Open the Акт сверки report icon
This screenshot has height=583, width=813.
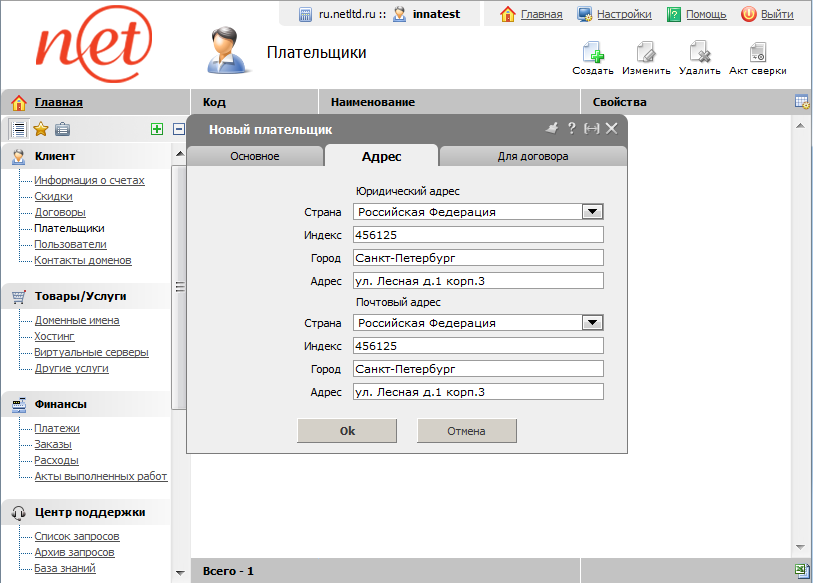757,53
